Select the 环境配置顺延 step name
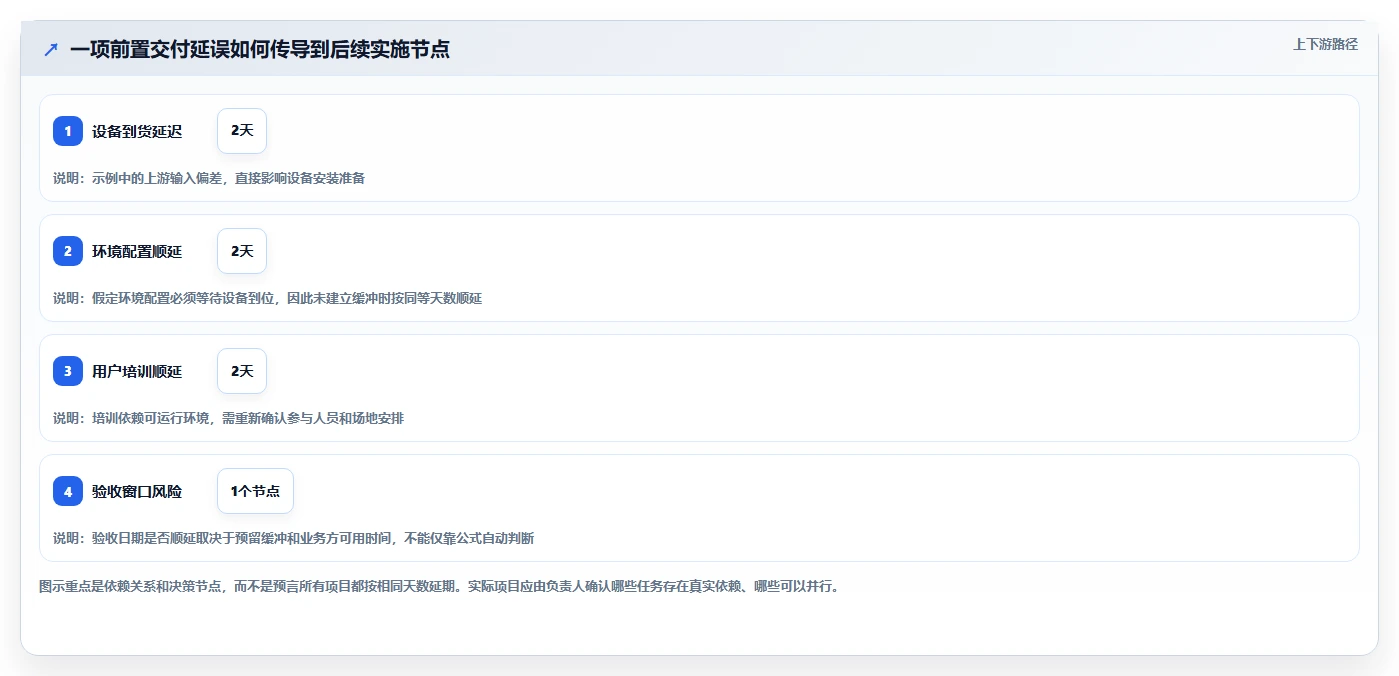 click(x=137, y=251)
